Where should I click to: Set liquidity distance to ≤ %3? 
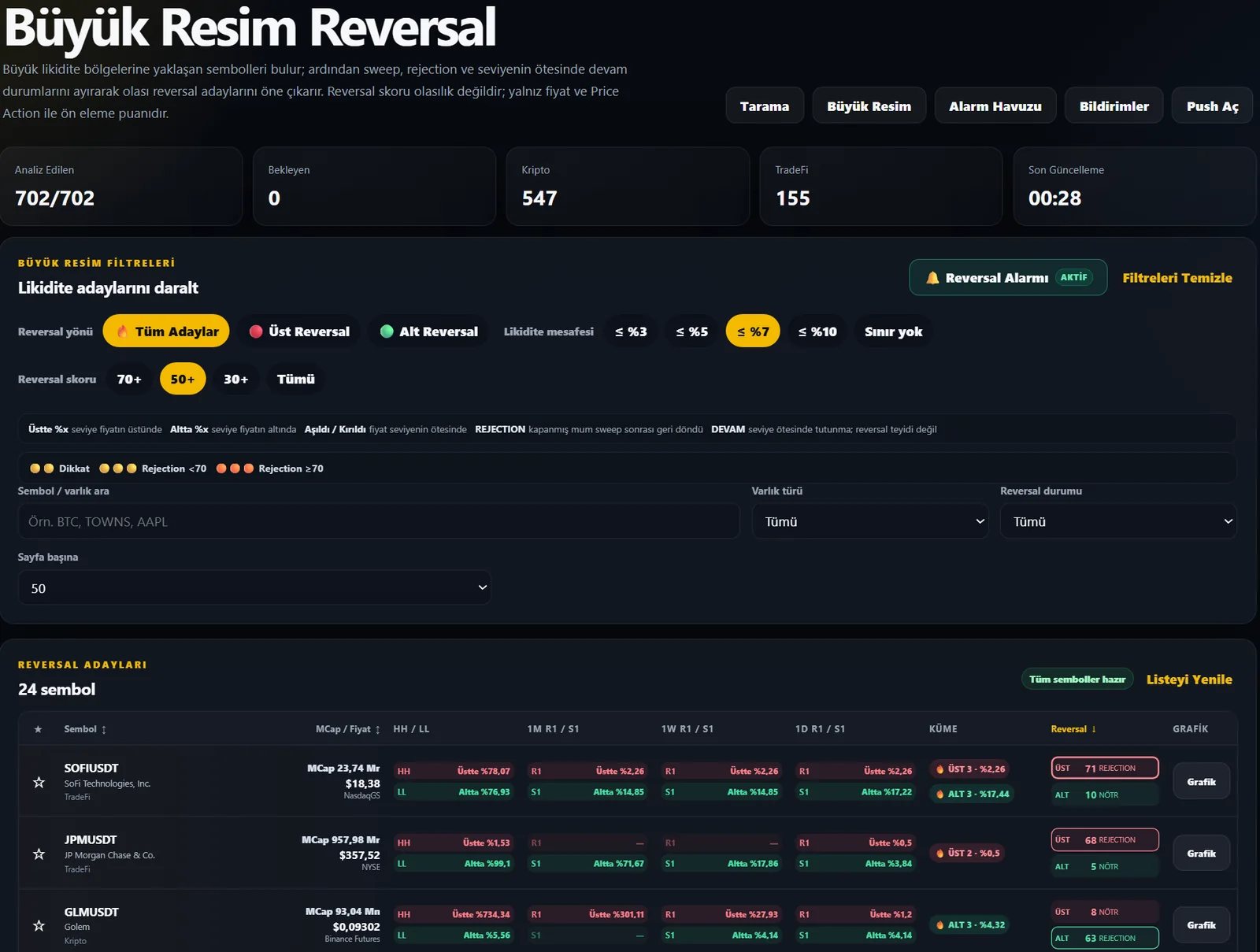tap(631, 332)
